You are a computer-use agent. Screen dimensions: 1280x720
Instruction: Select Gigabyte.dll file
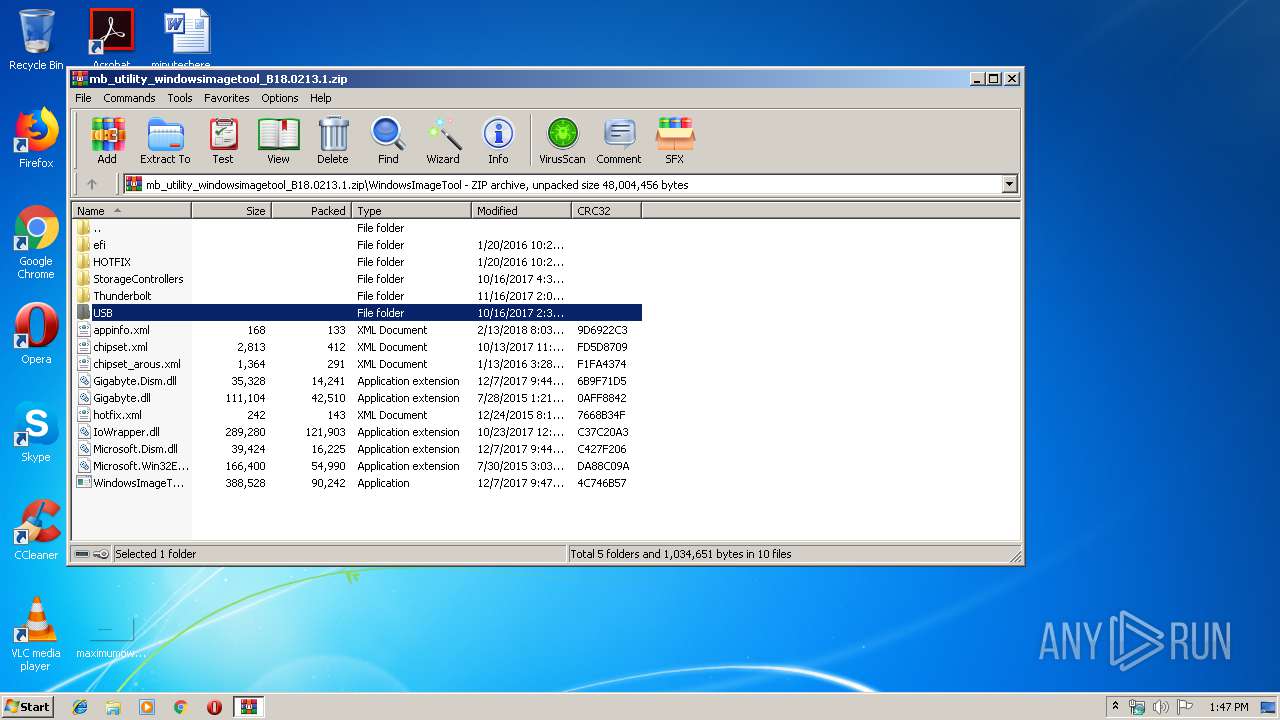click(357, 398)
